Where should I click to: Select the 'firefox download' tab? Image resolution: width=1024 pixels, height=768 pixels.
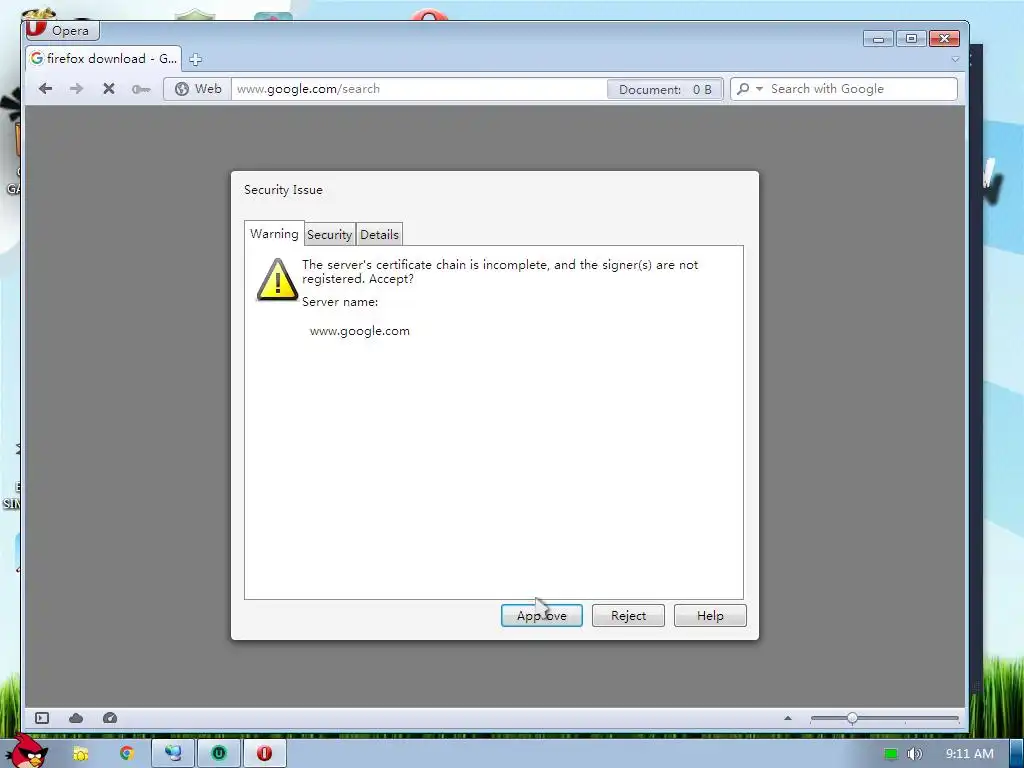[104, 59]
